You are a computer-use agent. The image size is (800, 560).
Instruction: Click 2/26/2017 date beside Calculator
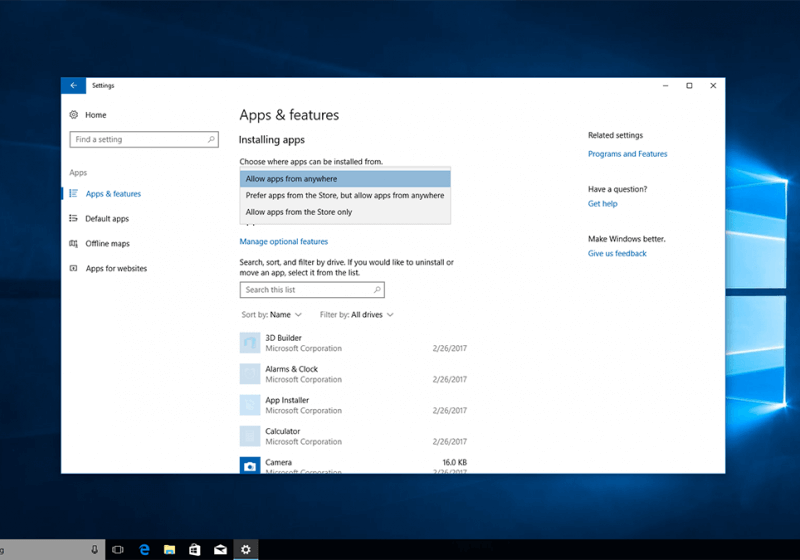coord(449,442)
